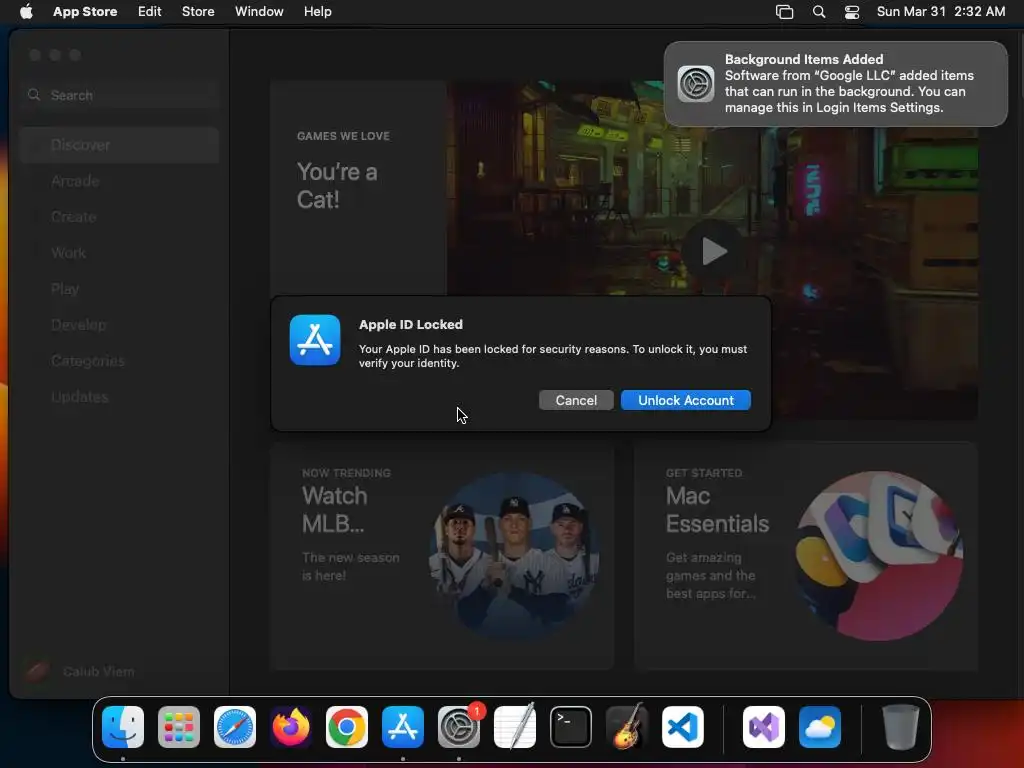
Task: Open TextEdit from the Dock
Action: click(515, 727)
